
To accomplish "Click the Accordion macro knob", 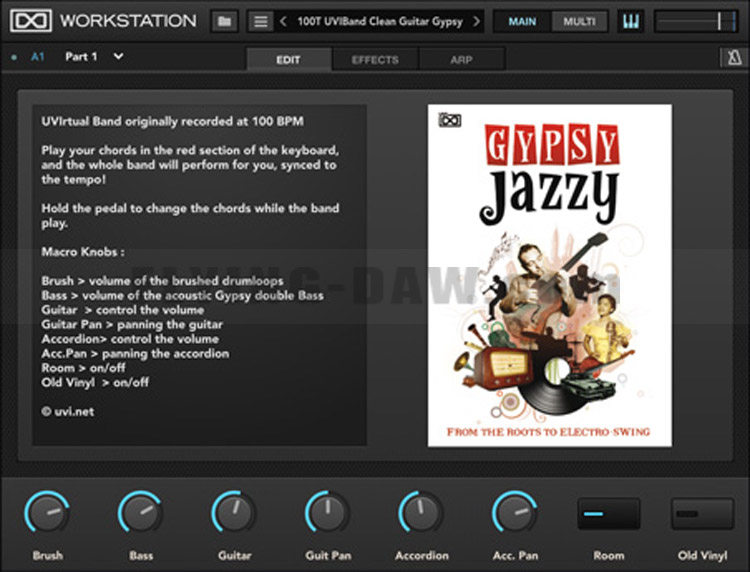I will (421, 513).
